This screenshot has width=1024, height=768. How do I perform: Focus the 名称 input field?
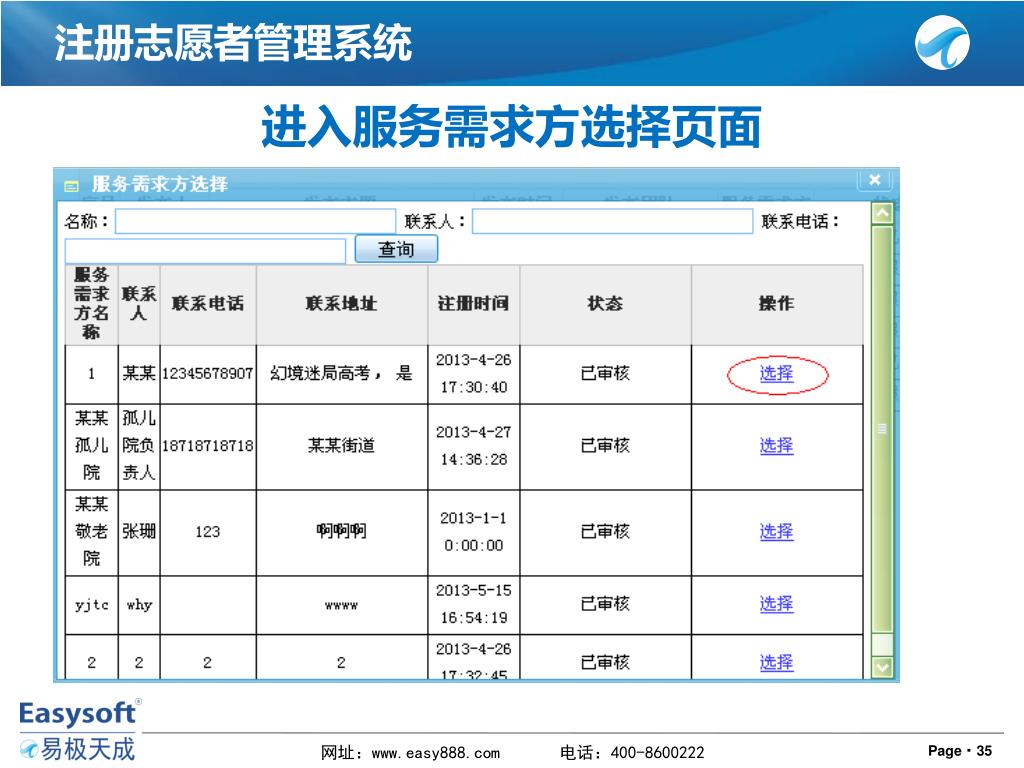(255, 221)
